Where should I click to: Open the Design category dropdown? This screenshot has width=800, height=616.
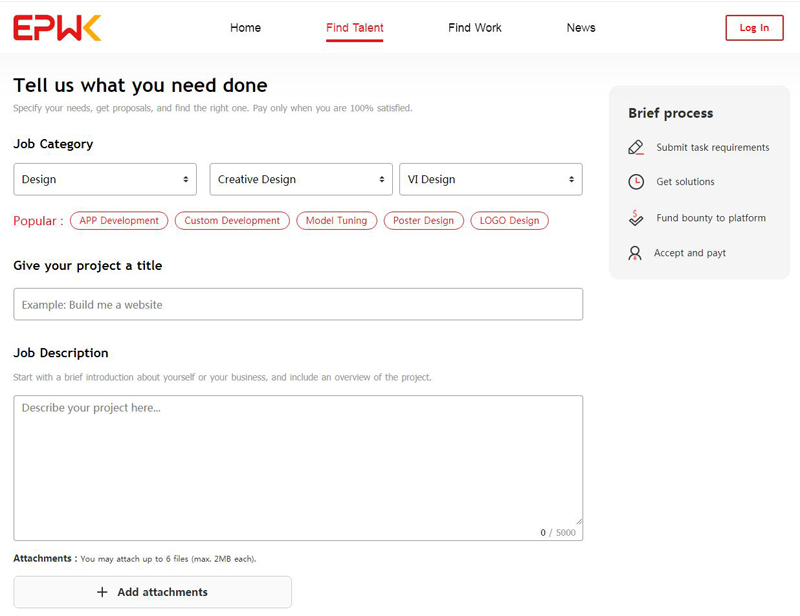pos(105,180)
